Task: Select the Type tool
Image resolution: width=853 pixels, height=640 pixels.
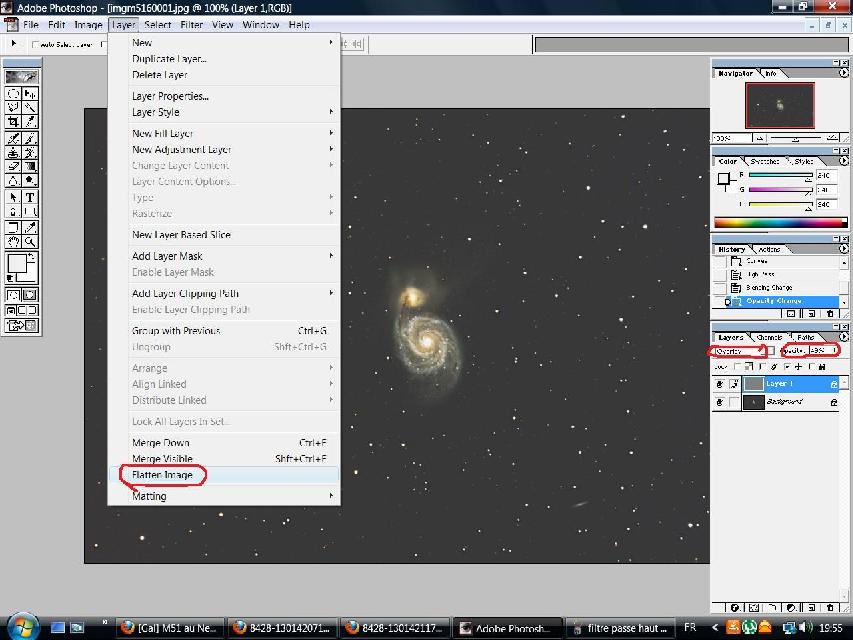Action: pos(30,197)
